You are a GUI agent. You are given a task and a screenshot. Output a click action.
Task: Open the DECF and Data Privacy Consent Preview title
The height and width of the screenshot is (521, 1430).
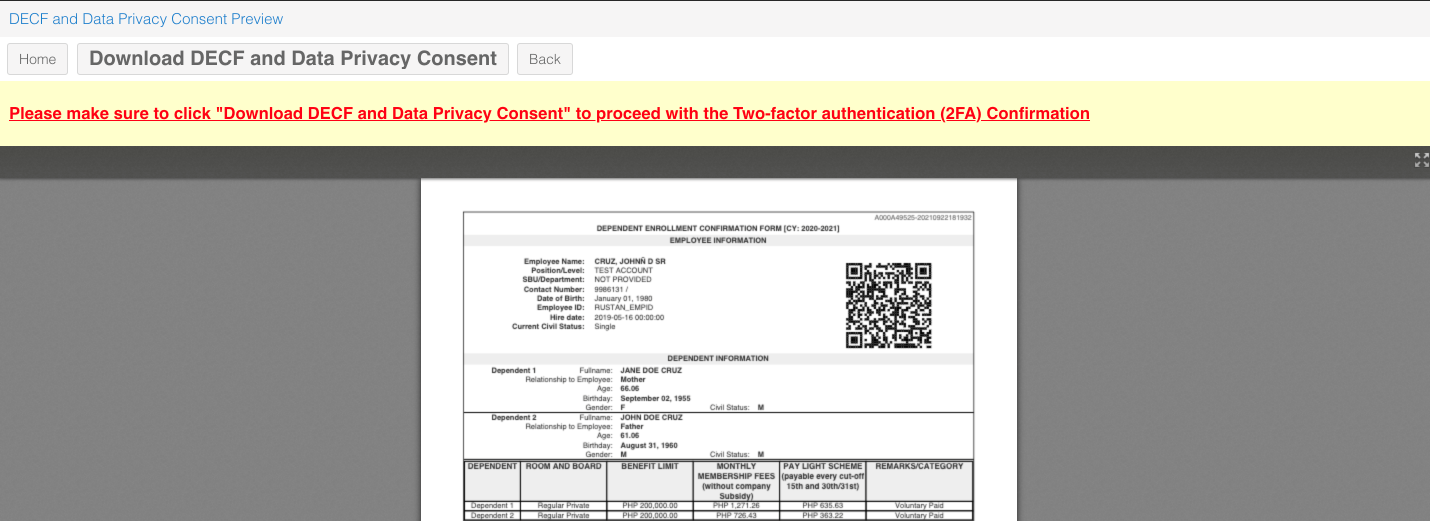point(146,19)
